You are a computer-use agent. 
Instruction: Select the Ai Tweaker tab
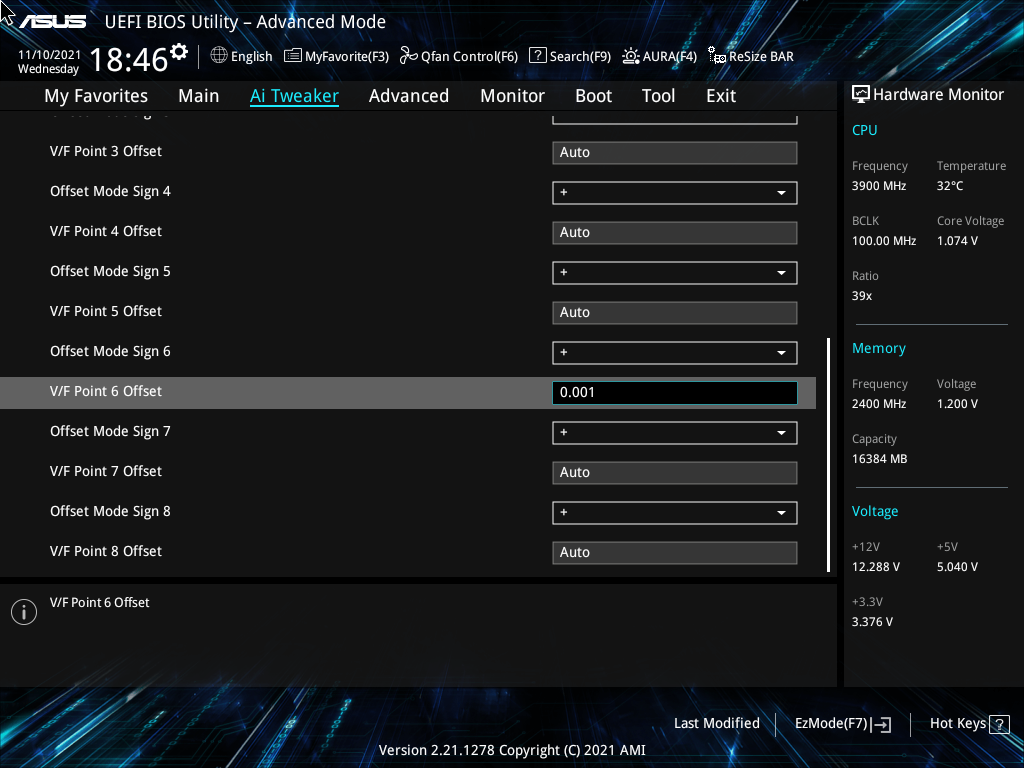(x=294, y=96)
